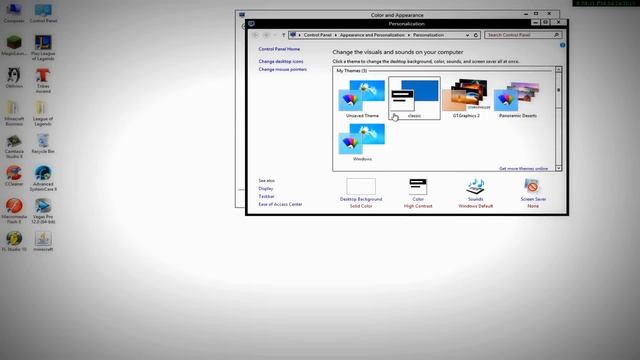Launch Macromedia Flash 8
Screen dimensions: 640x360
coord(14,211)
